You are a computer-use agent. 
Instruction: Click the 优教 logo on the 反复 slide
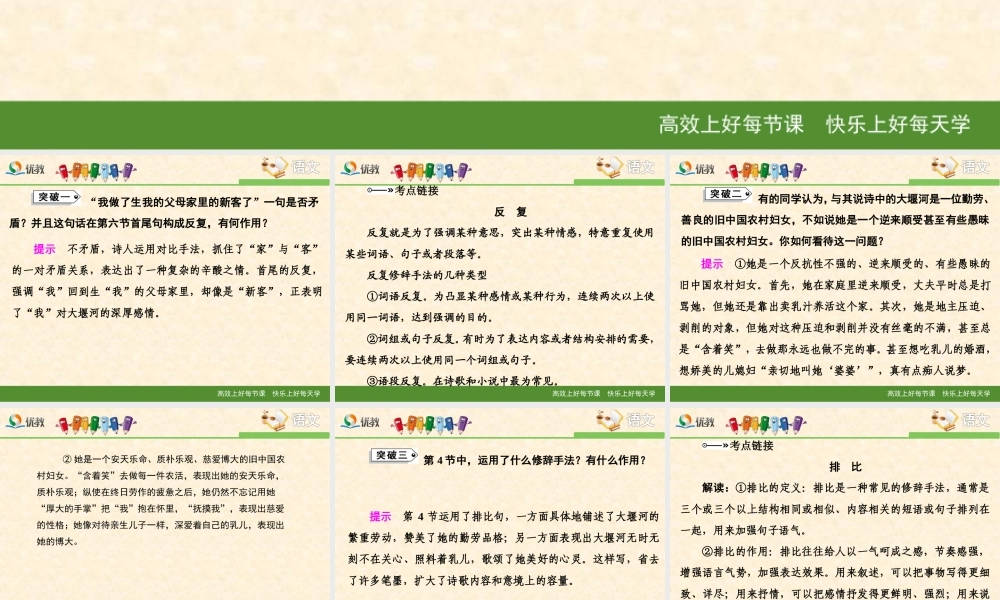[360, 169]
